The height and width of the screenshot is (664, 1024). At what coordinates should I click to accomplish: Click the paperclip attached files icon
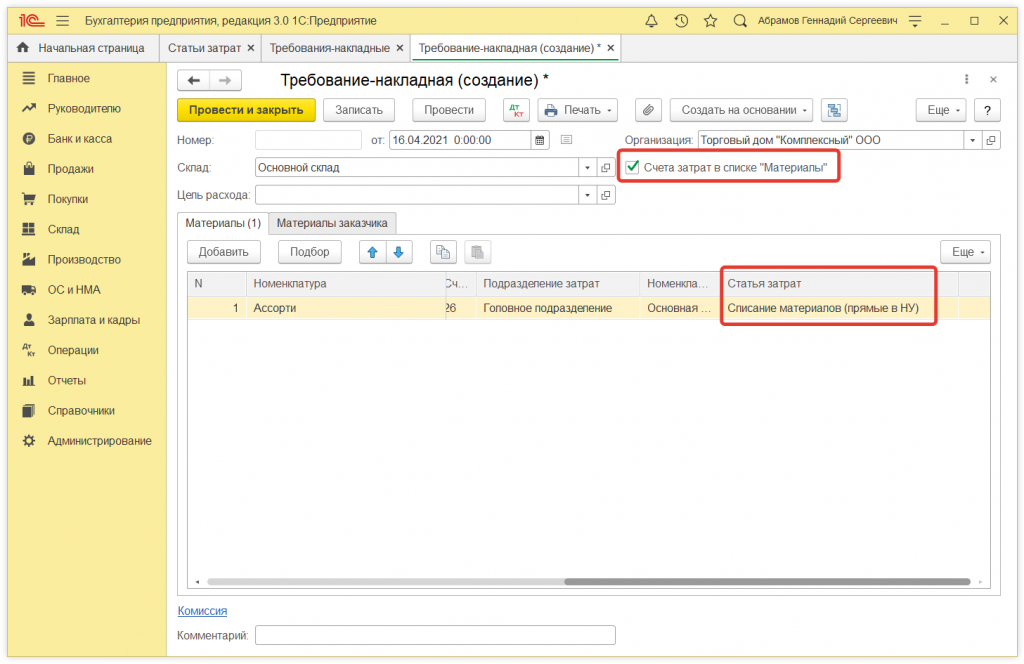tap(649, 110)
